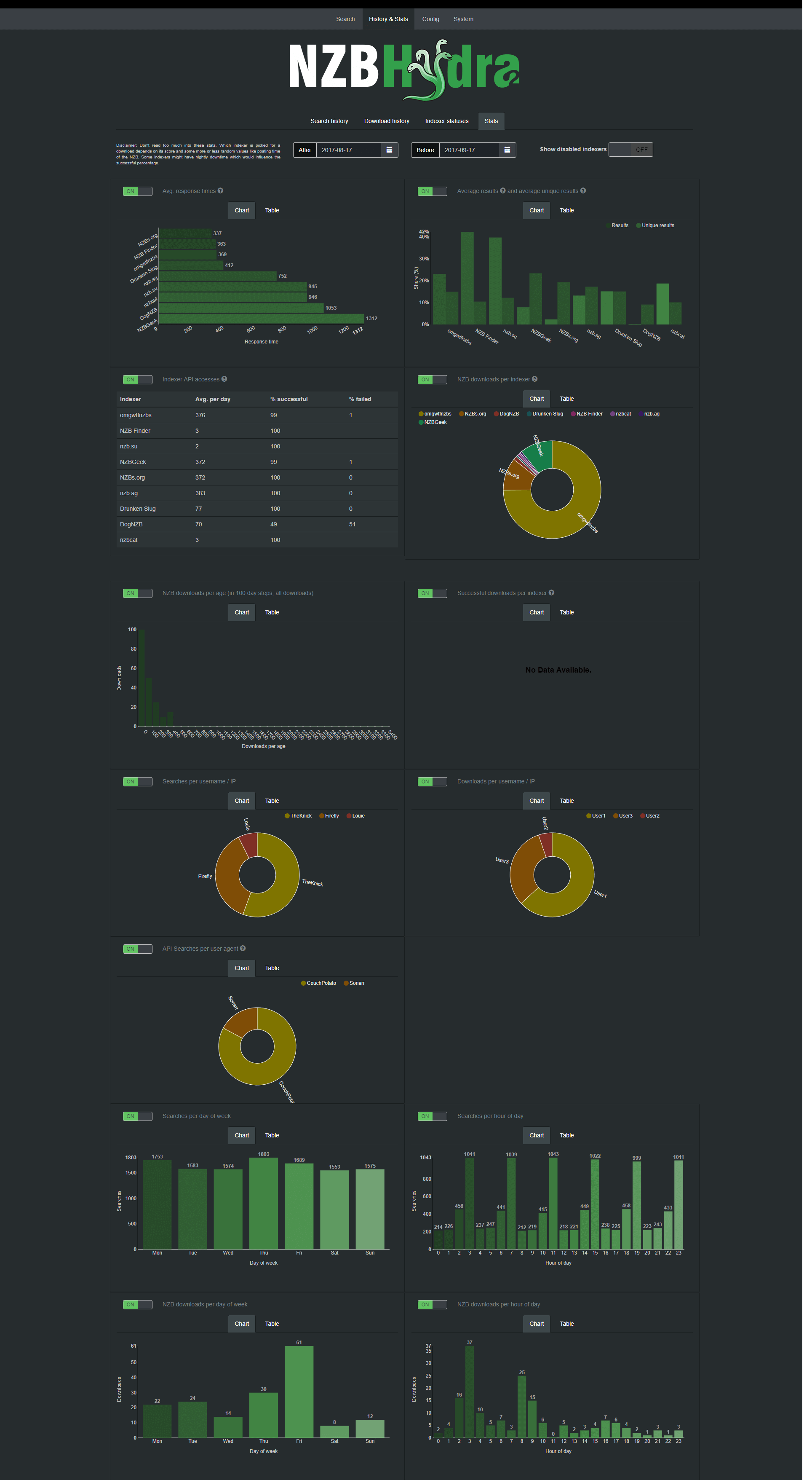Toggle NZB downloads per day of week switch
Viewport: 812px width, 1480px height.
[137, 1305]
